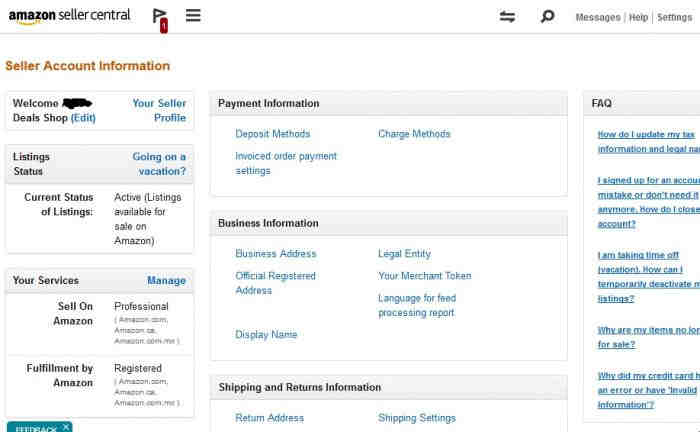The height and width of the screenshot is (432, 700).
Task: Open Deposit Methods link
Action: click(x=273, y=134)
